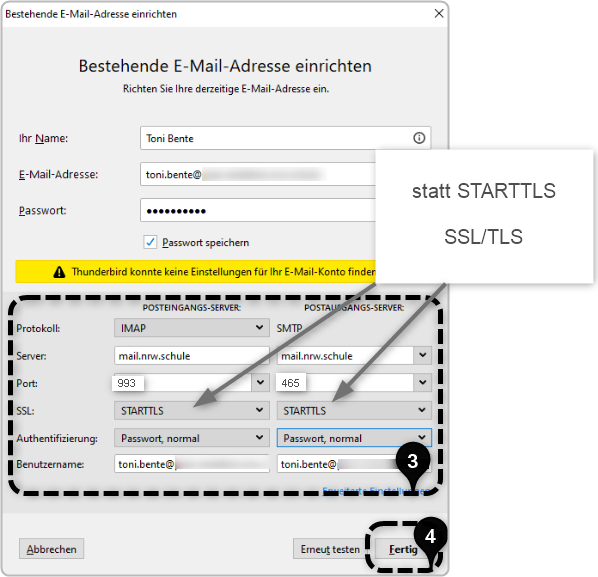Focus the Passwort input field
The image size is (598, 577).
258,210
